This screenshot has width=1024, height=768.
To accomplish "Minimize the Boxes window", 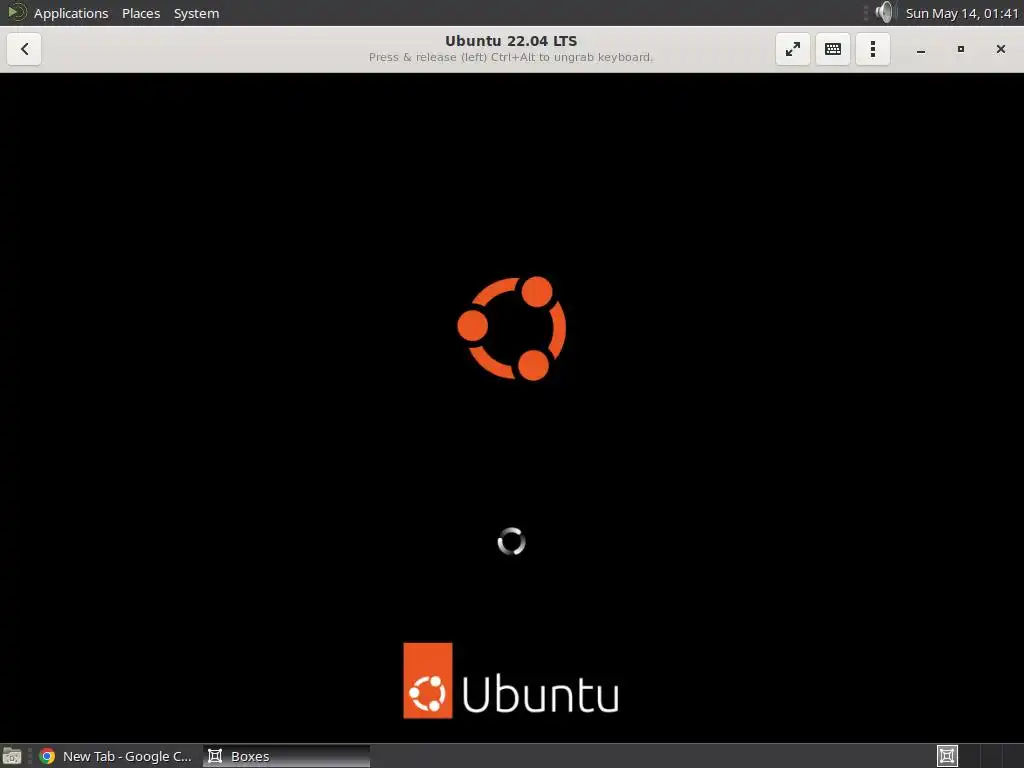I will click(x=921, y=50).
